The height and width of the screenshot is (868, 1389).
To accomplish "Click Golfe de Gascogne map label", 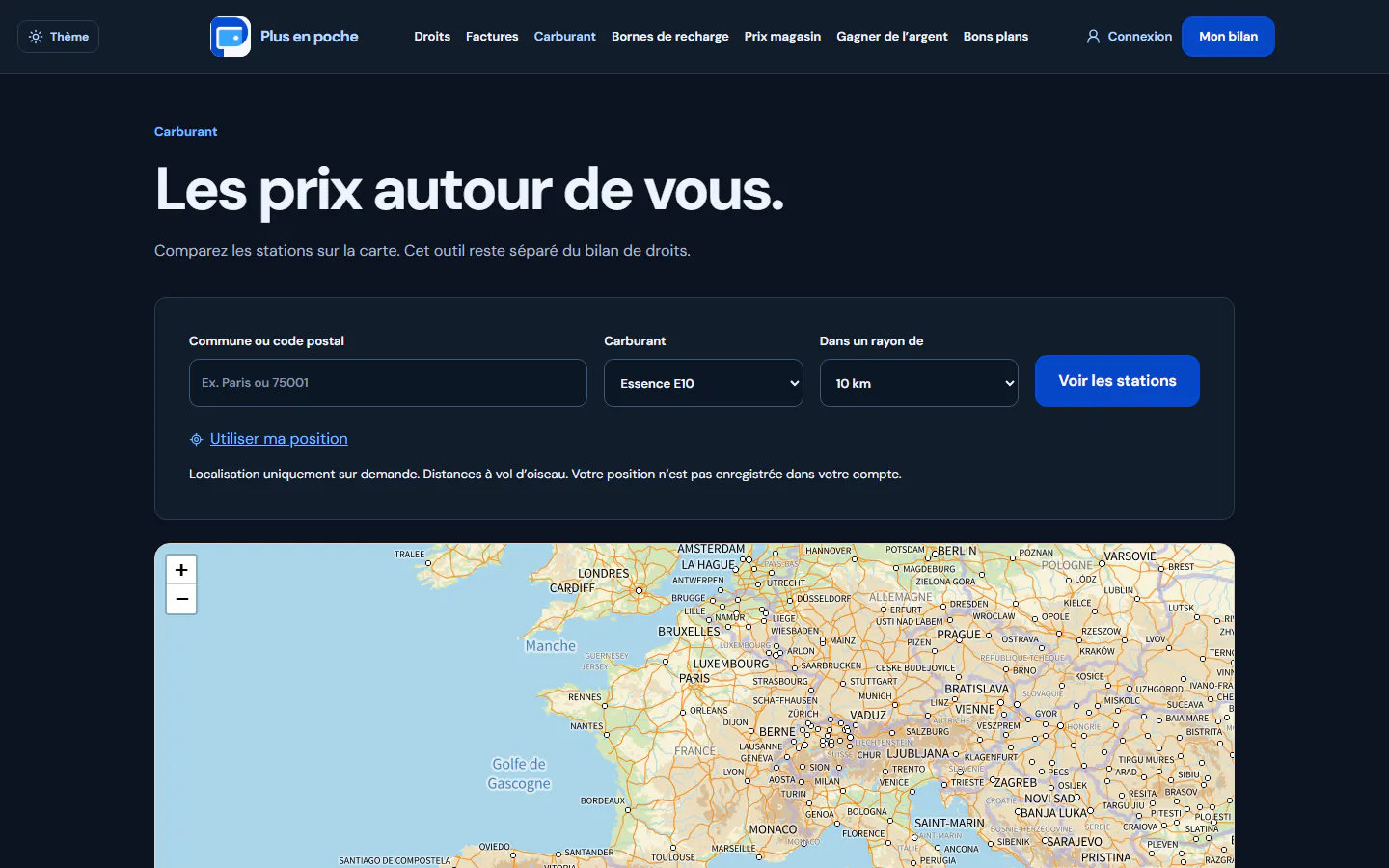I will pos(519,773).
